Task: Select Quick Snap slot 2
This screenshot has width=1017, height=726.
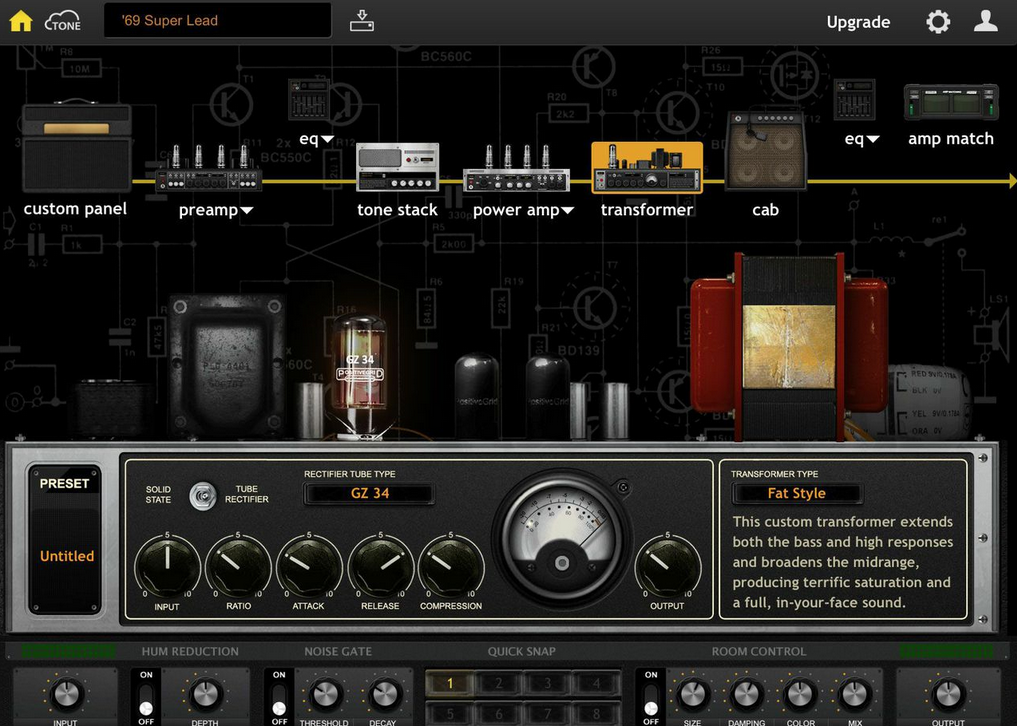Action: pos(499,683)
